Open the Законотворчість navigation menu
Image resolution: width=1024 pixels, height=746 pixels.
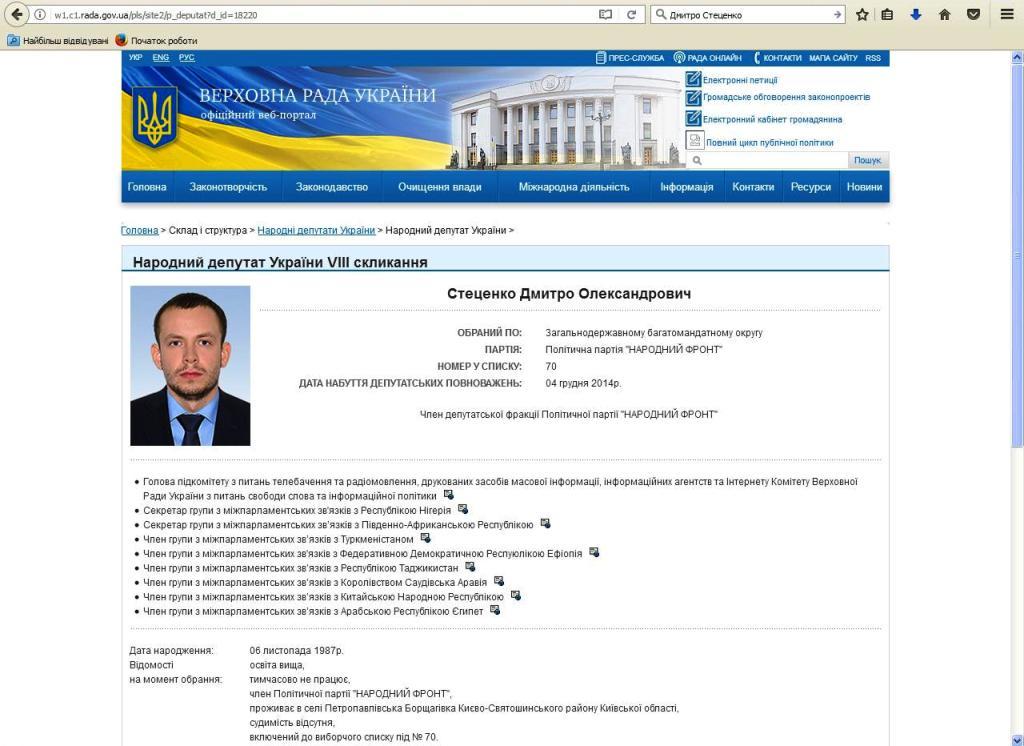pos(228,187)
